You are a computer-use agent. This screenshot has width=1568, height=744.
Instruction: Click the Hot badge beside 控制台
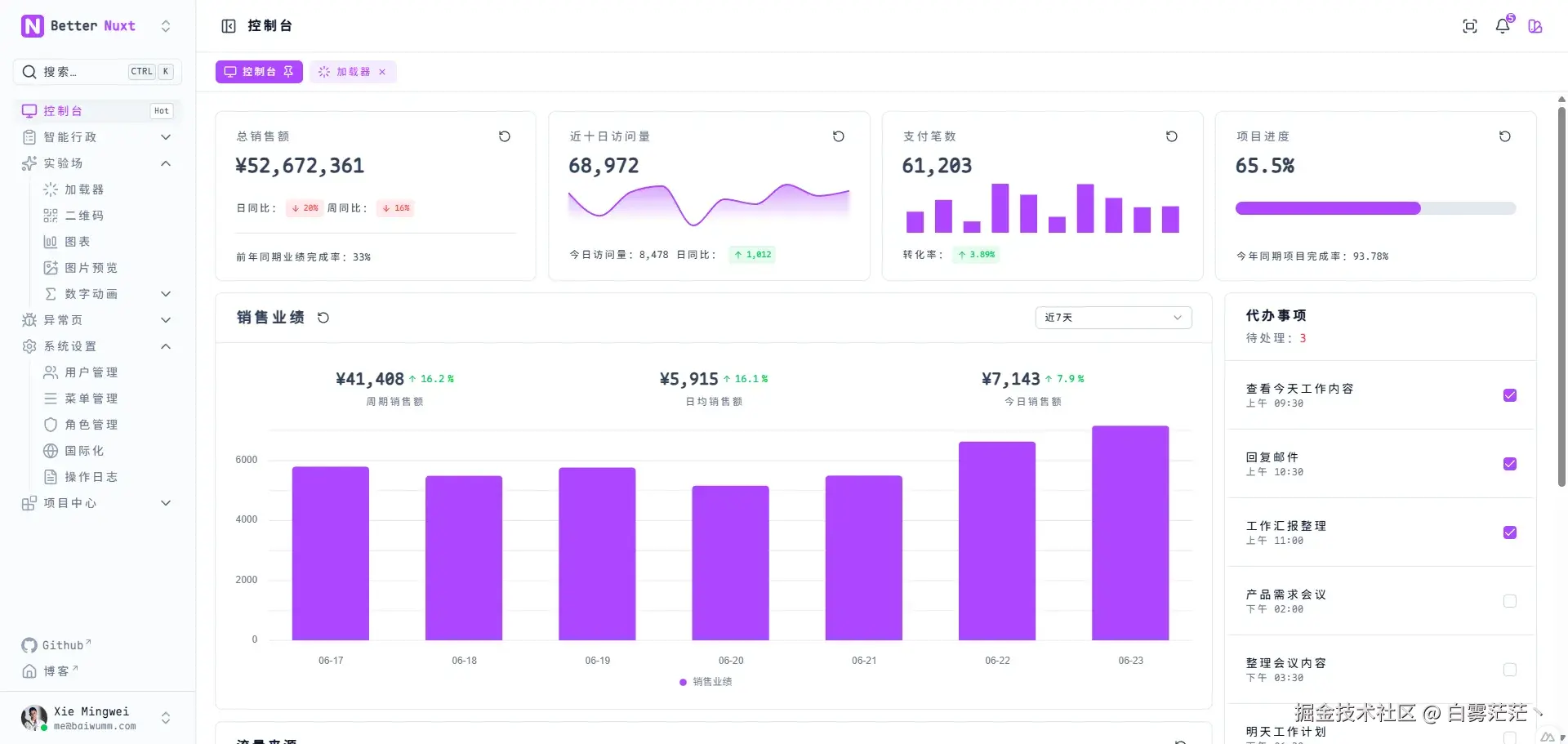[x=162, y=111]
